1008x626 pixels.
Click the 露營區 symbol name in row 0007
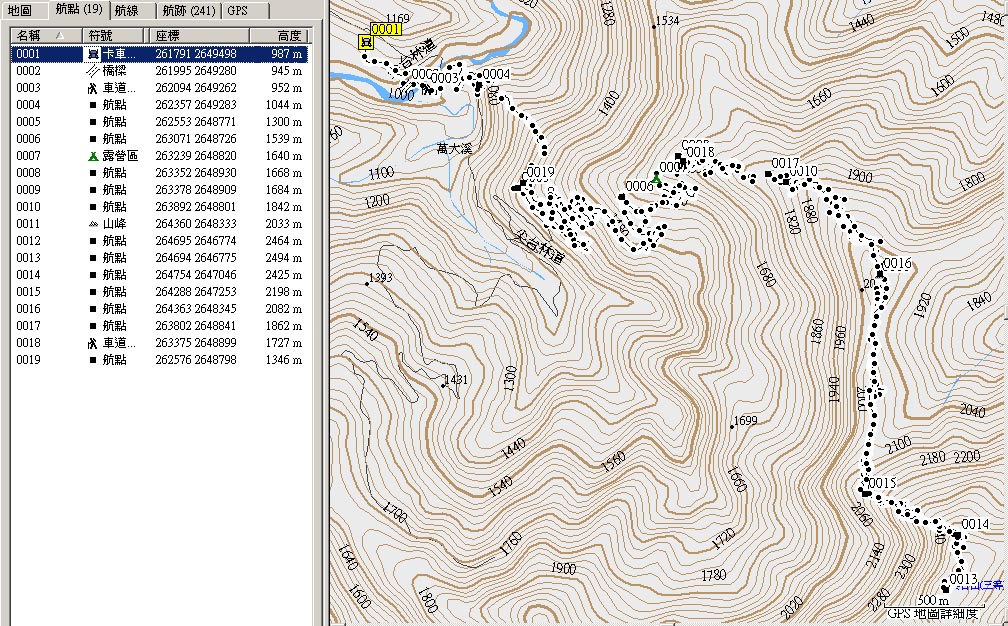[120, 156]
